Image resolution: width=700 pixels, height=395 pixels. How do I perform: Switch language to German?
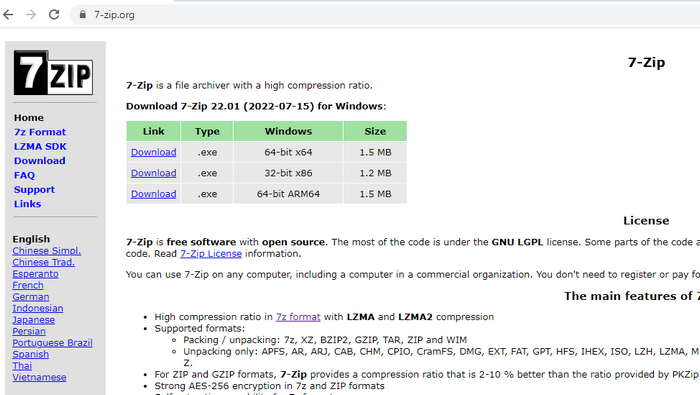[30, 297]
